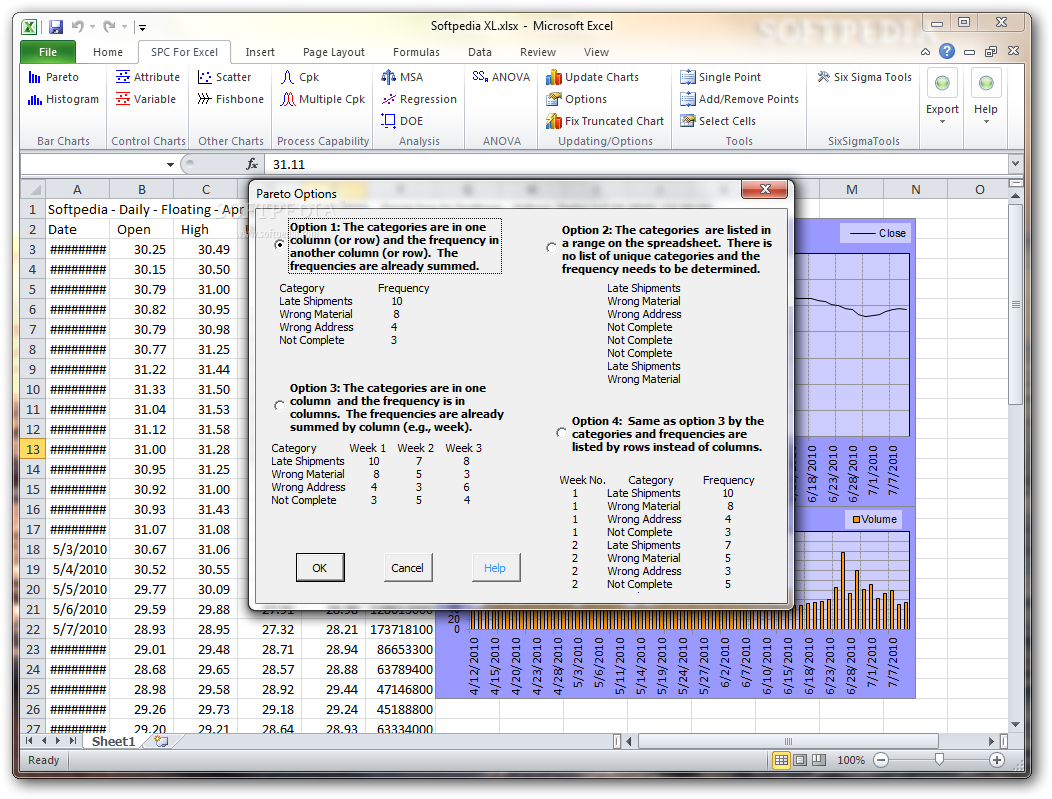Switch to Page Break Preview in status bar
The width and height of the screenshot is (1052, 799).
click(819, 760)
